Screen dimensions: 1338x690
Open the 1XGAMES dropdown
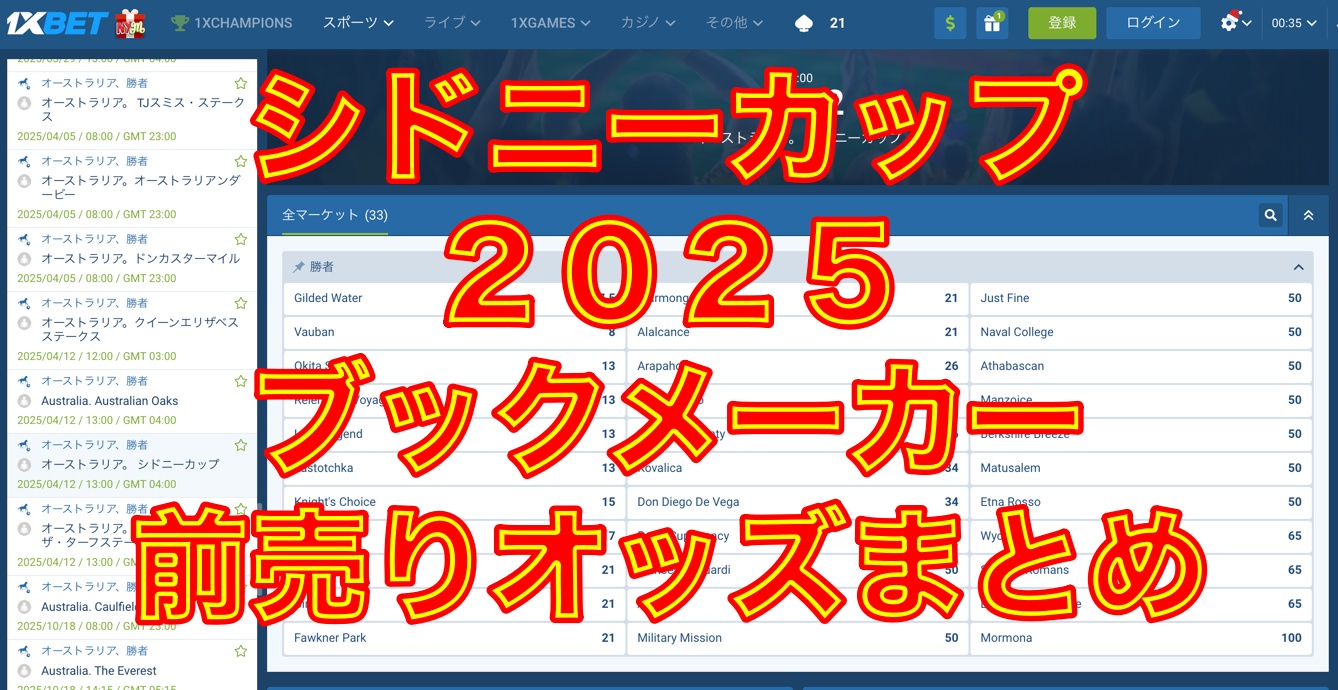click(x=550, y=22)
